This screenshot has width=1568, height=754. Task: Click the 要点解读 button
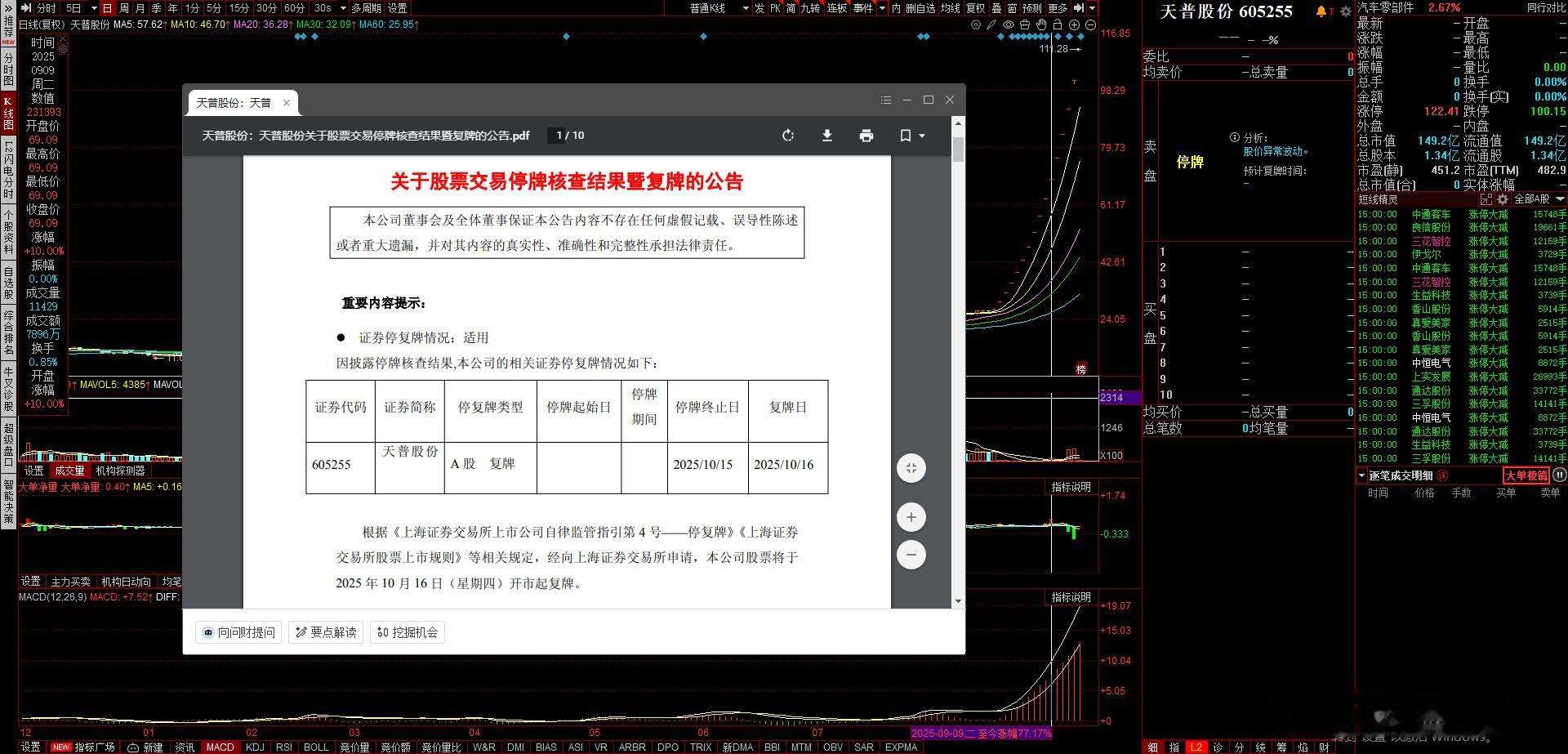point(326,632)
